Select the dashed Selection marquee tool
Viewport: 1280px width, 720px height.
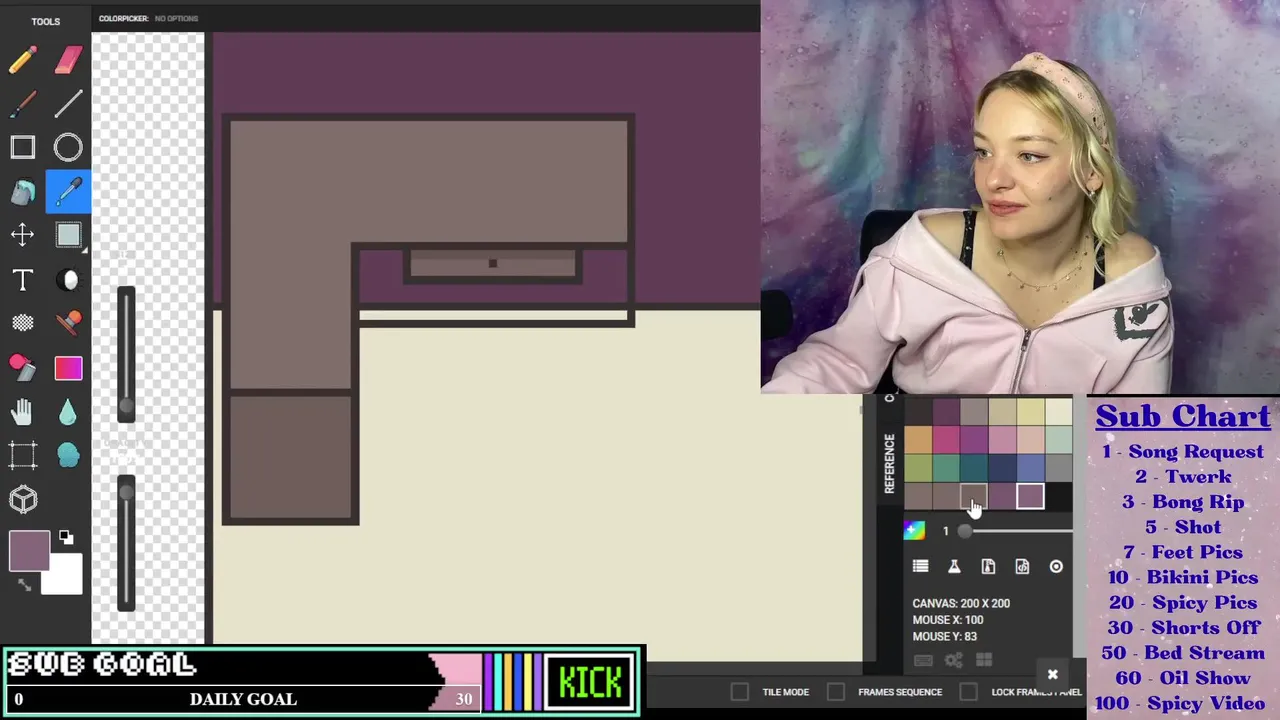coord(22,455)
